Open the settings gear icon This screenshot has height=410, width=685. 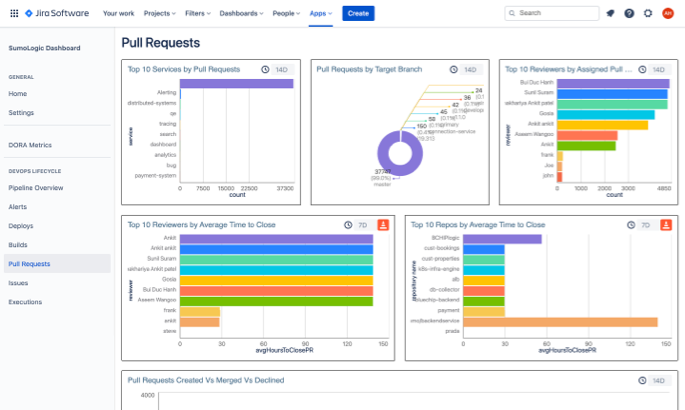tap(648, 13)
